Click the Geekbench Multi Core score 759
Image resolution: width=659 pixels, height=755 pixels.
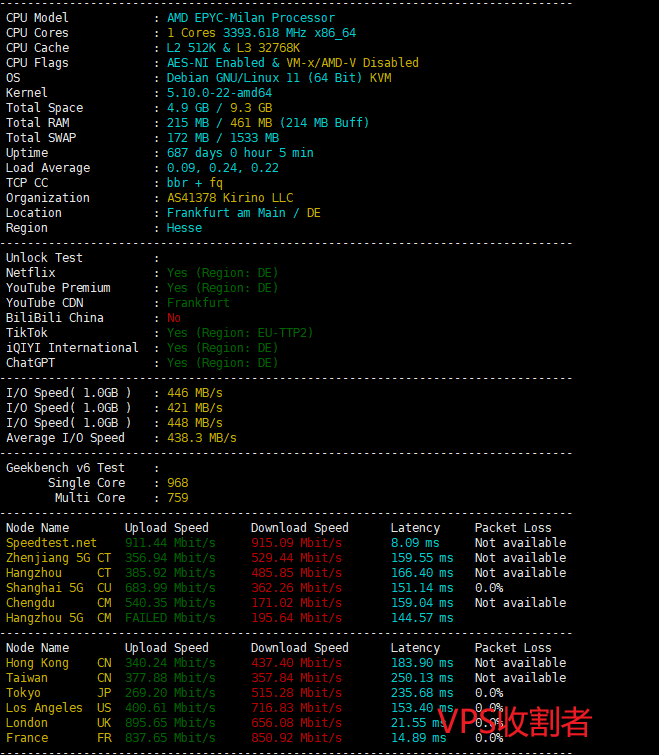pyautogui.click(x=178, y=498)
